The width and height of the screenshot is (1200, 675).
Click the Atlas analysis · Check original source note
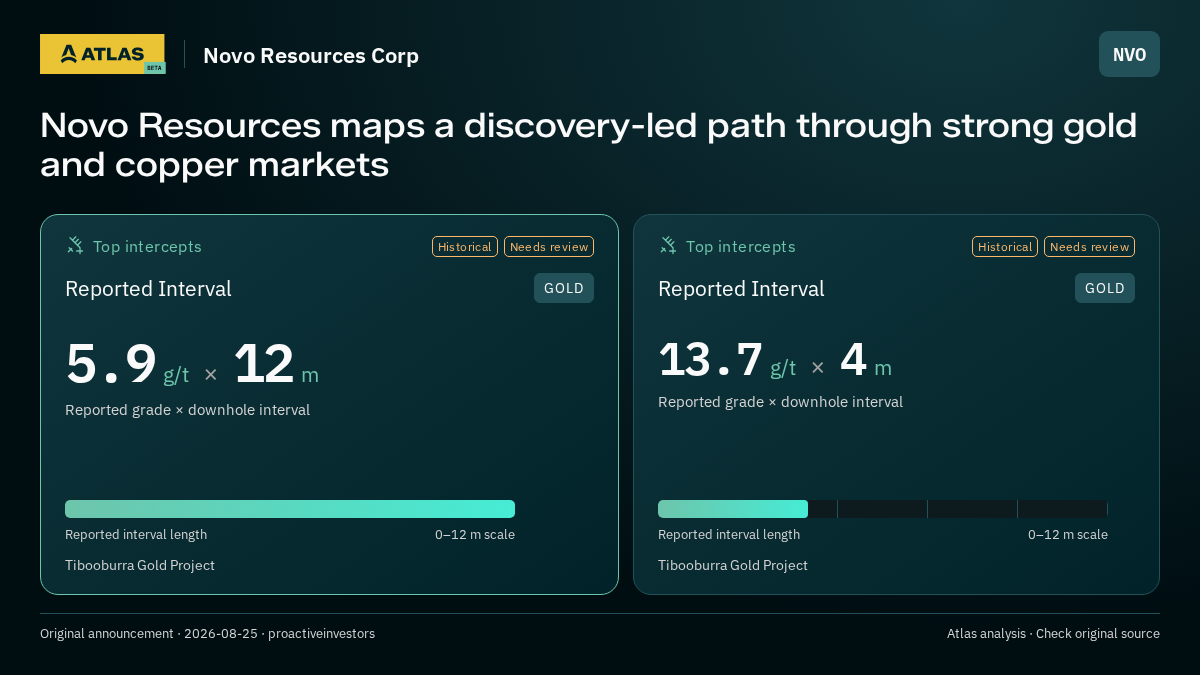[1053, 633]
